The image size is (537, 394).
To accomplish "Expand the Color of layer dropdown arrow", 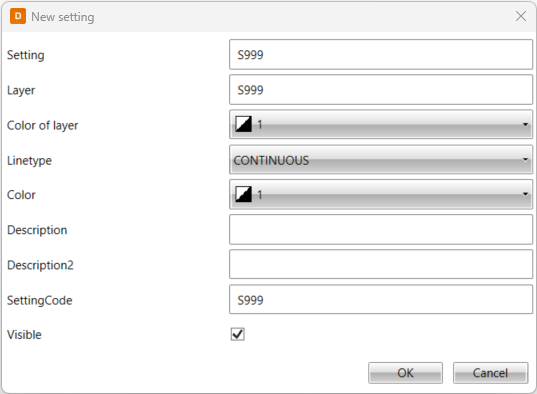I will tap(525, 124).
